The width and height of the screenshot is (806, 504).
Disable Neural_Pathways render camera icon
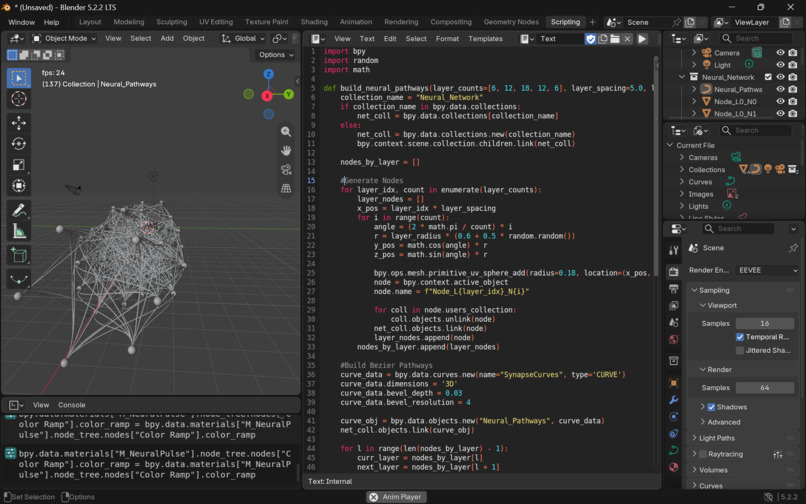point(793,89)
